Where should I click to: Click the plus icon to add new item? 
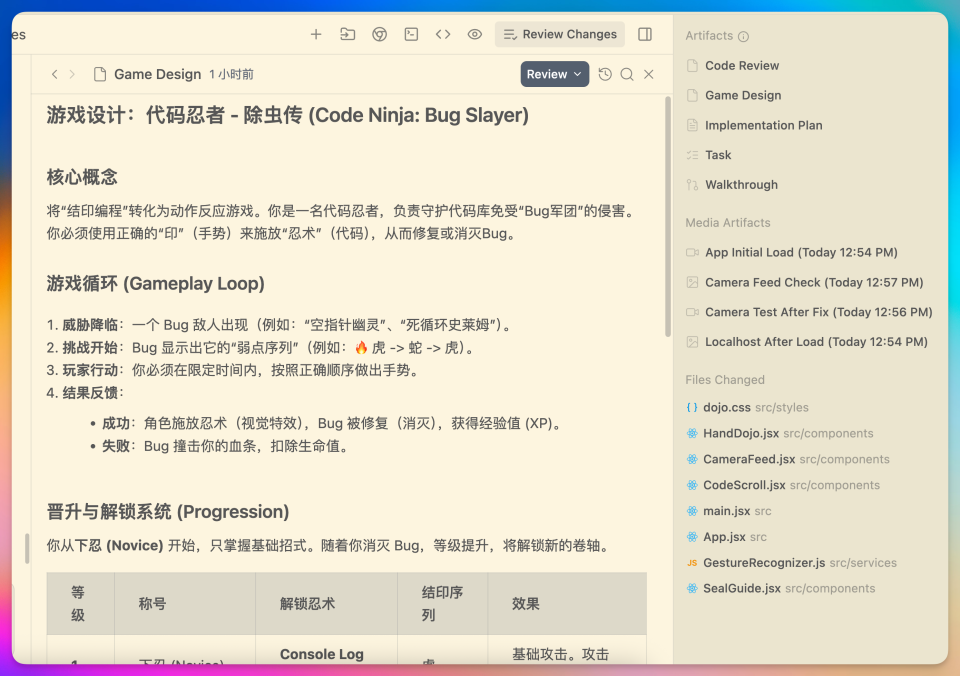tap(316, 33)
